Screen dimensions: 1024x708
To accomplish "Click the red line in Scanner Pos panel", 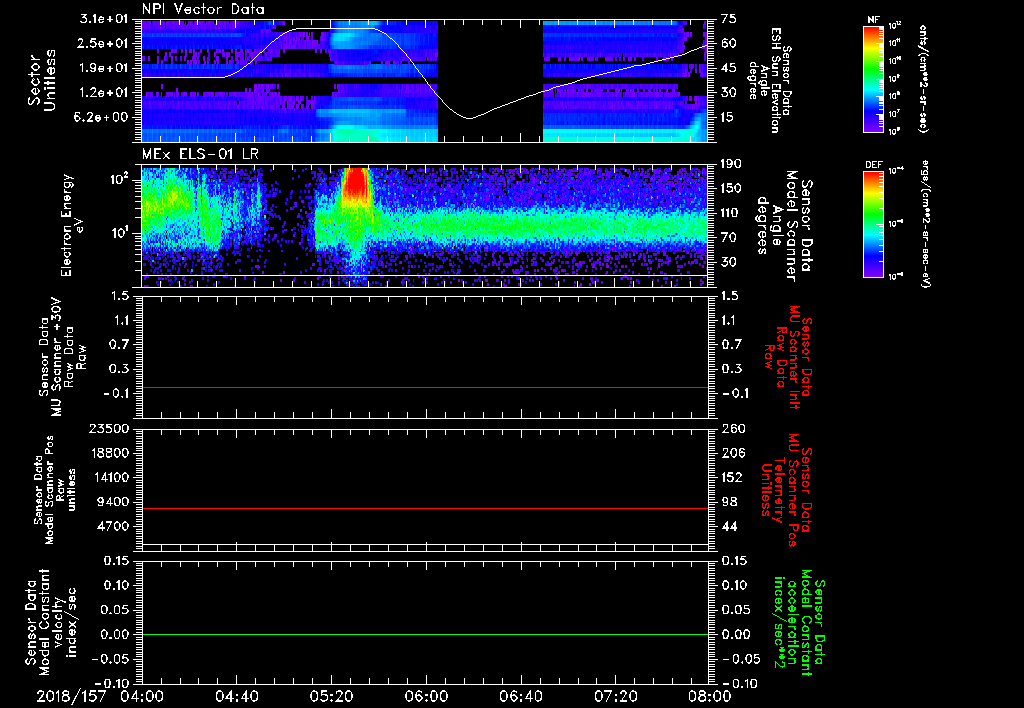I will (x=425, y=508).
